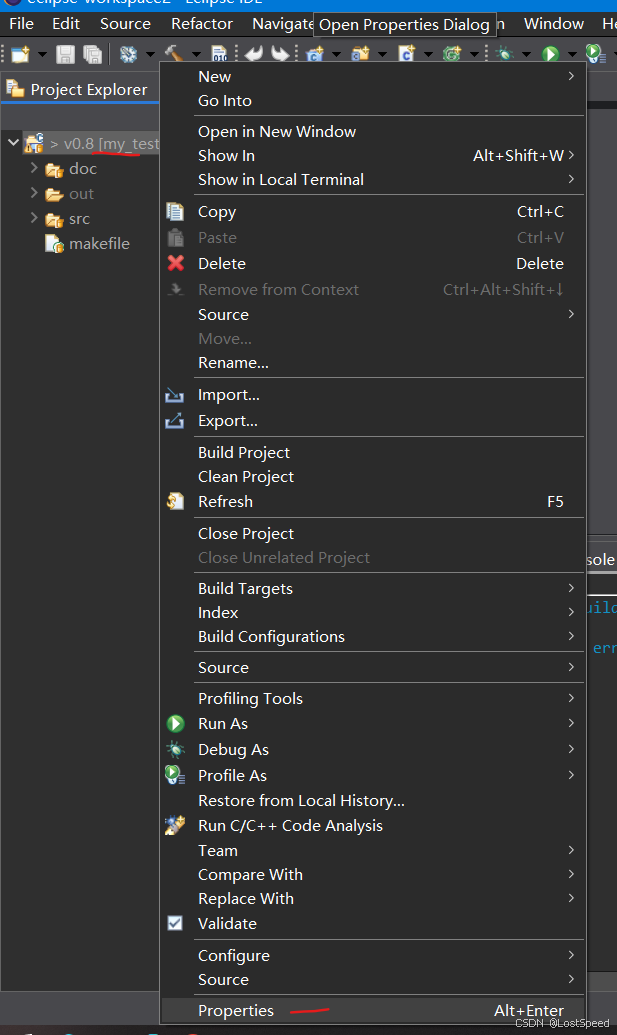Open the Run dropdown arrow

pos(572,54)
